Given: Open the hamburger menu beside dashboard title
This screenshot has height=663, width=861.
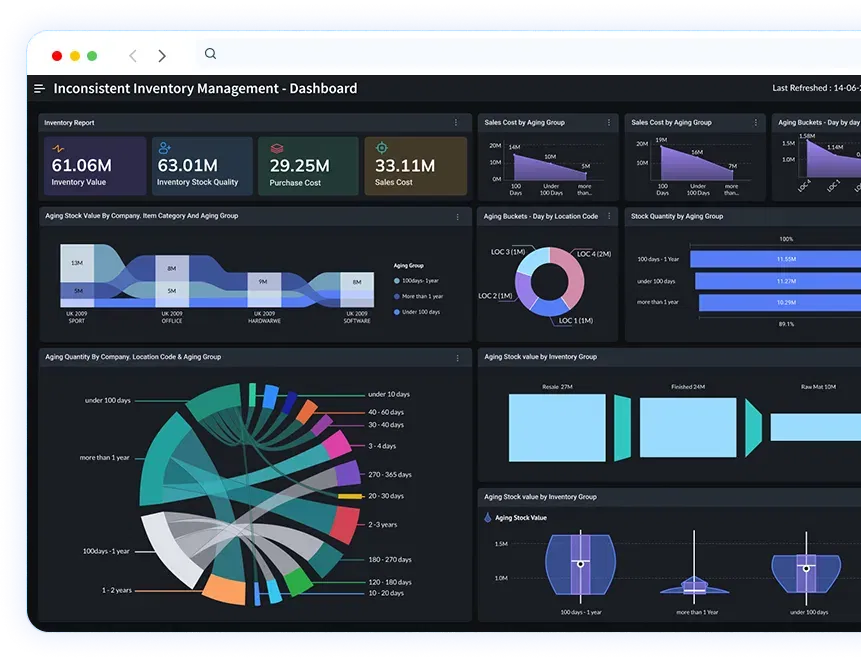Looking at the screenshot, I should [x=40, y=89].
